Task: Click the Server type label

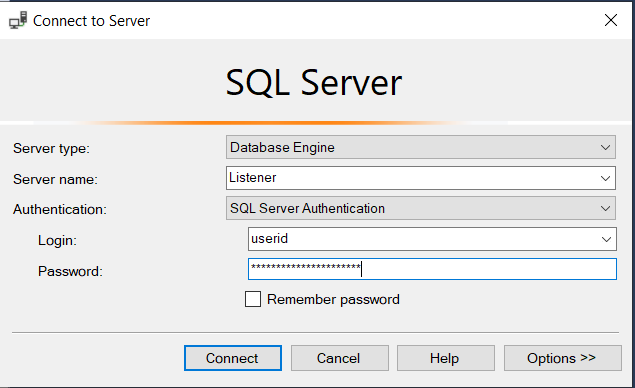Action: tap(51, 149)
